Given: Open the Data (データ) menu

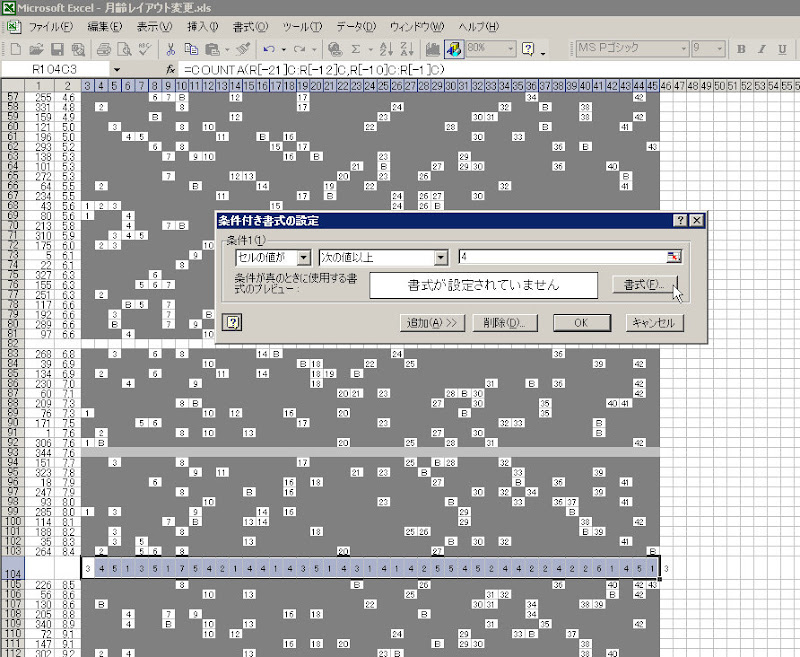Looking at the screenshot, I should [x=356, y=27].
